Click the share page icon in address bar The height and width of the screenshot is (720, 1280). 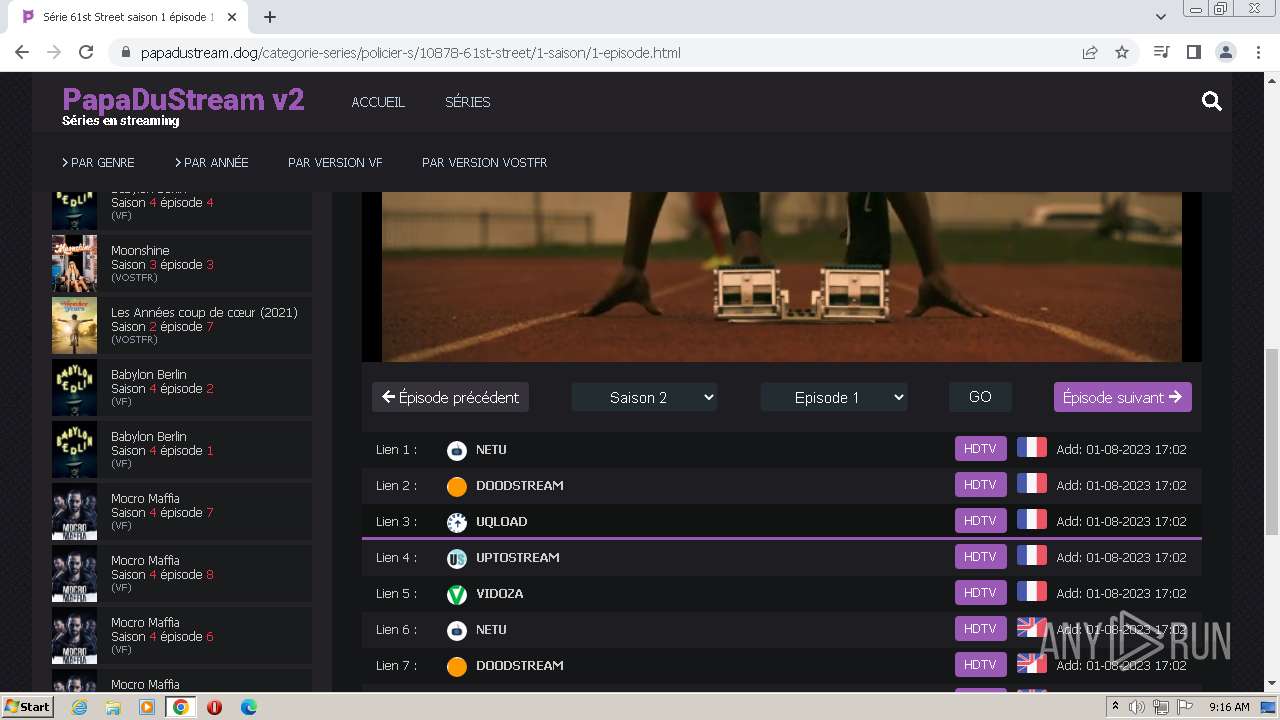(x=1090, y=52)
